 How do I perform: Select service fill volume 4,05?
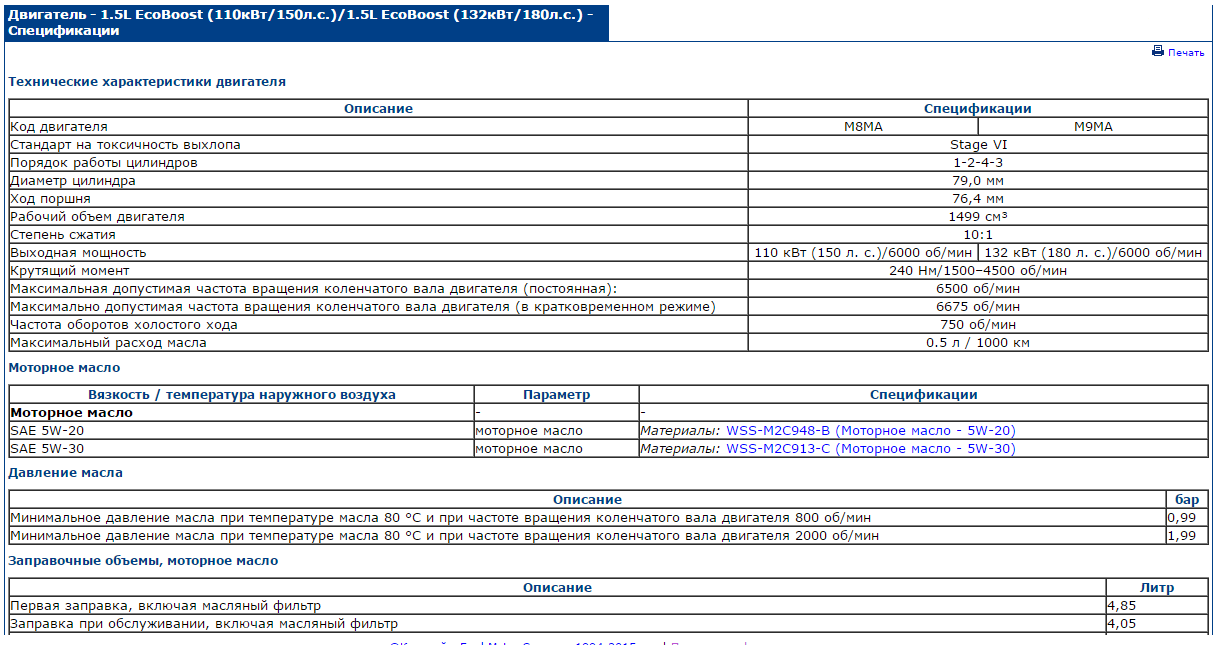click(x=1156, y=623)
